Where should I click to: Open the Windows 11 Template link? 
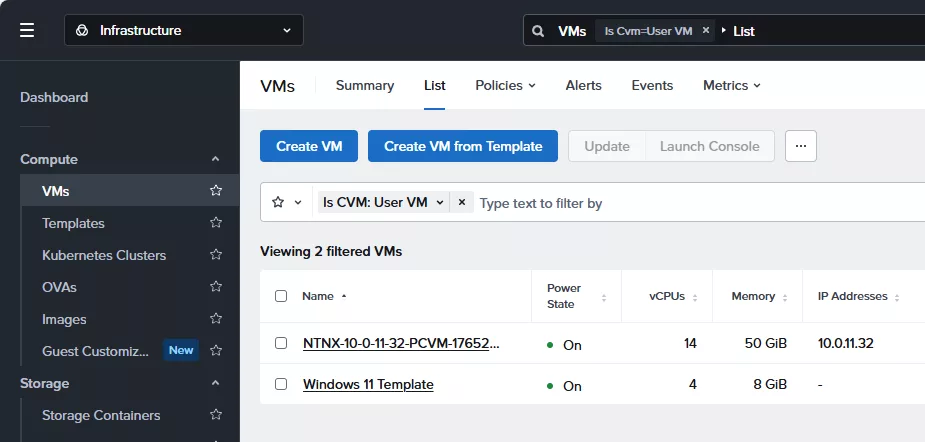click(x=368, y=384)
